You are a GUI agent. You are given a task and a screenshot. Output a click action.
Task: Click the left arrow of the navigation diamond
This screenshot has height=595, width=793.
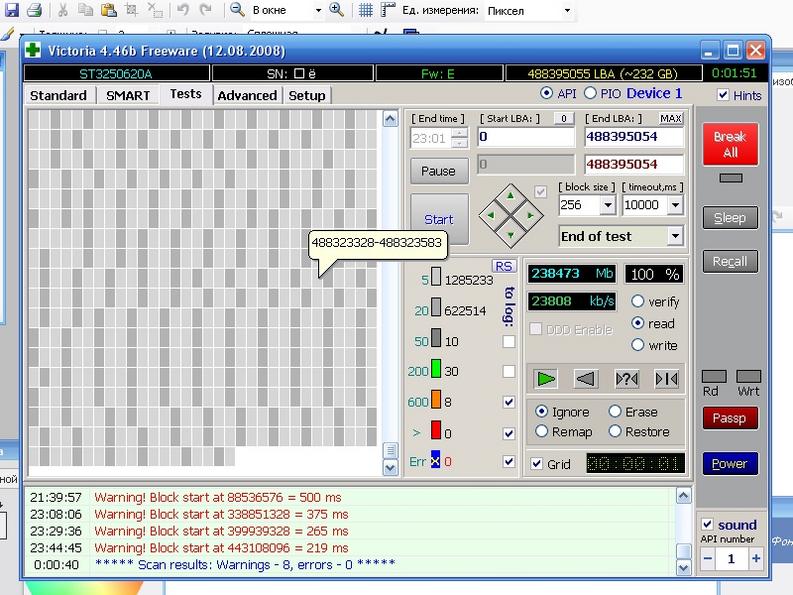click(491, 215)
